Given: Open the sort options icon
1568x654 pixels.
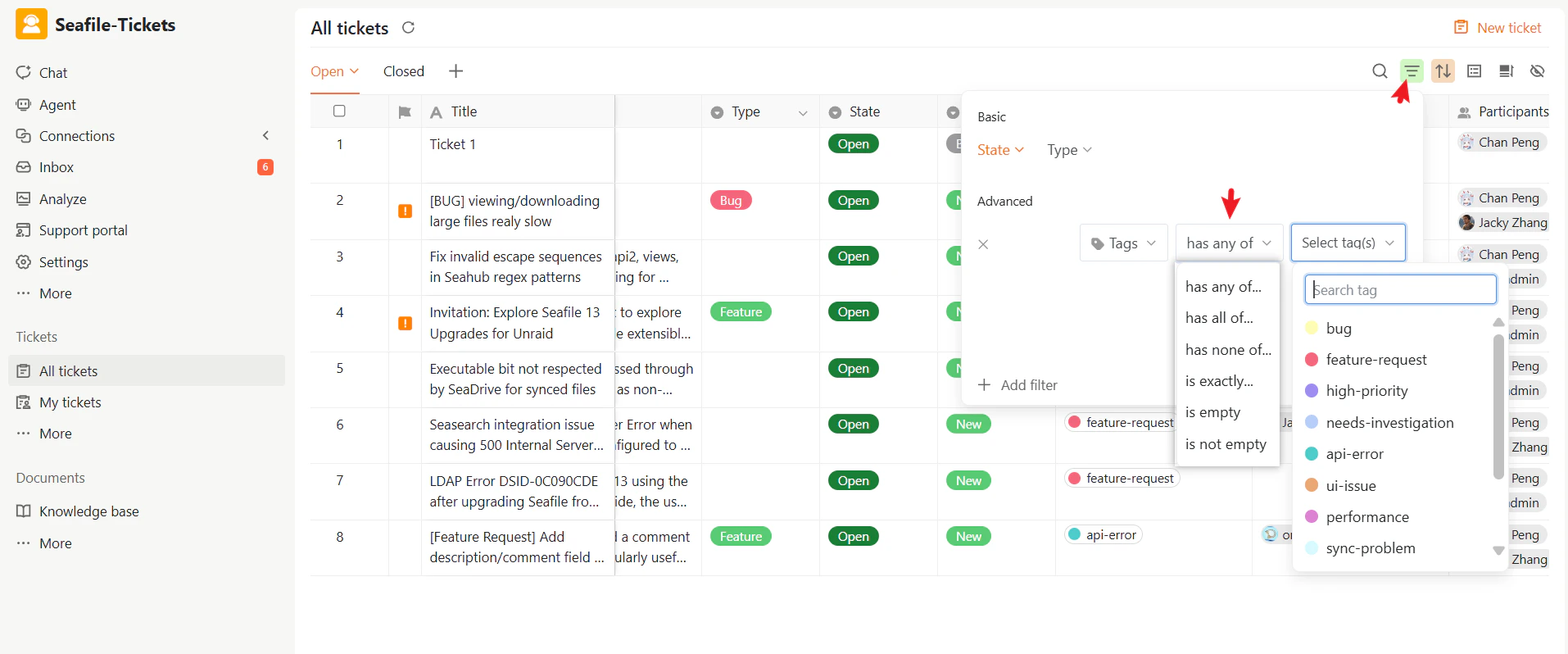Looking at the screenshot, I should click(x=1443, y=71).
